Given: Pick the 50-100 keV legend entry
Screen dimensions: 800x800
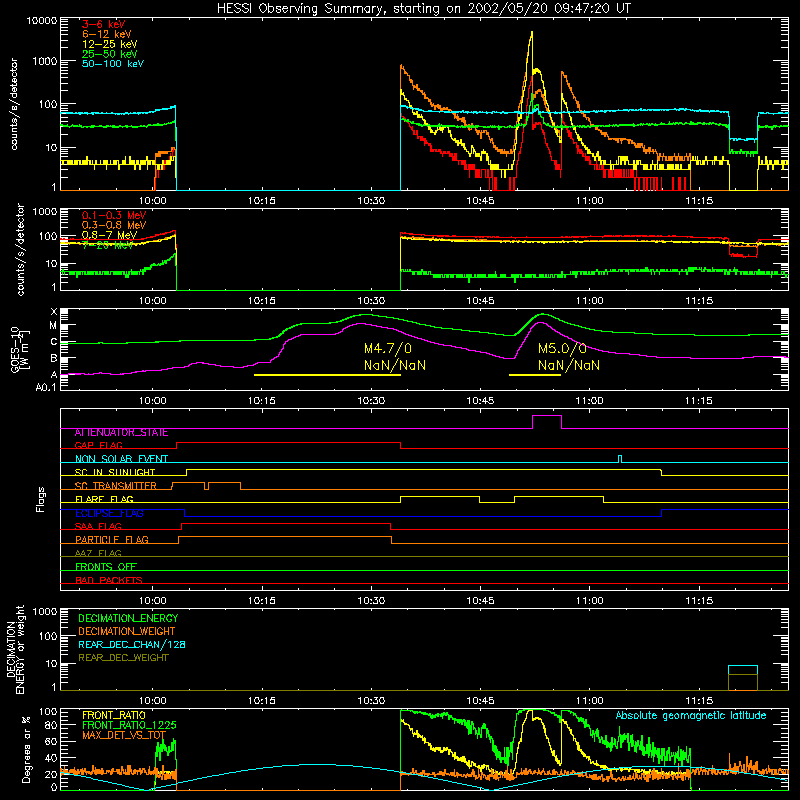Looking at the screenshot, I should (x=113, y=63).
